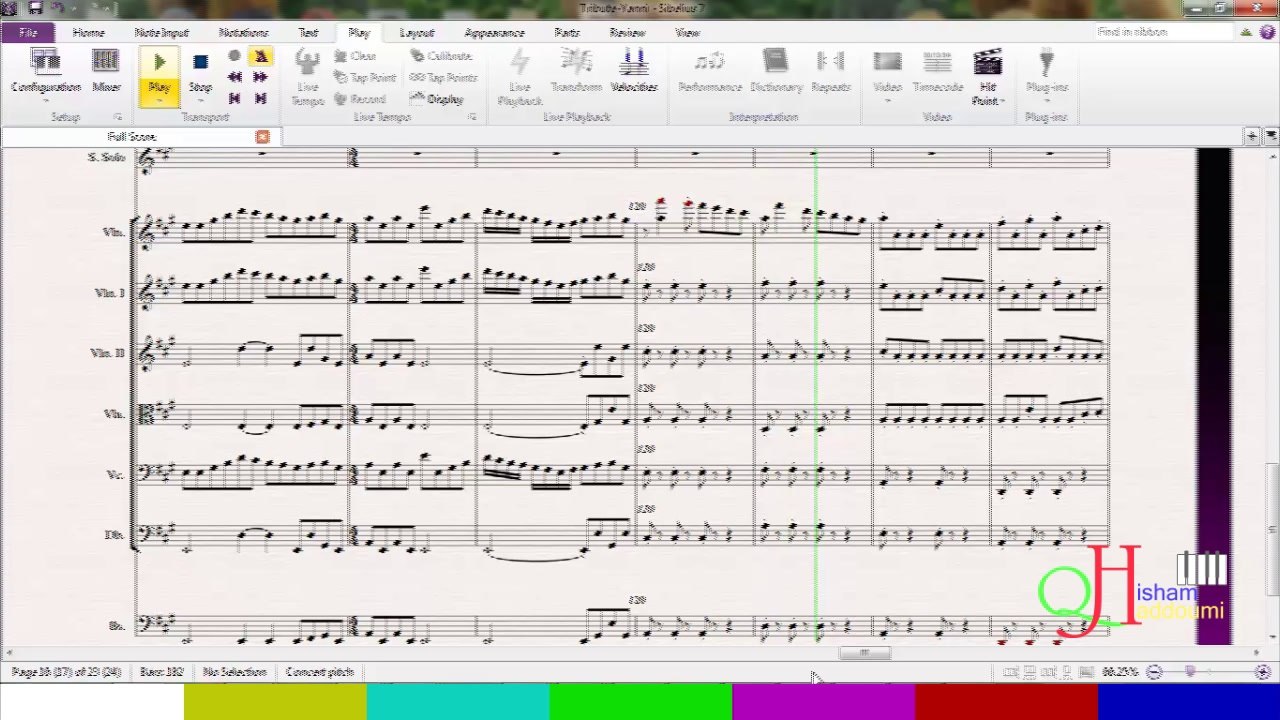
Task: Expand the Configuration dropdown arrow
Action: tap(45, 101)
